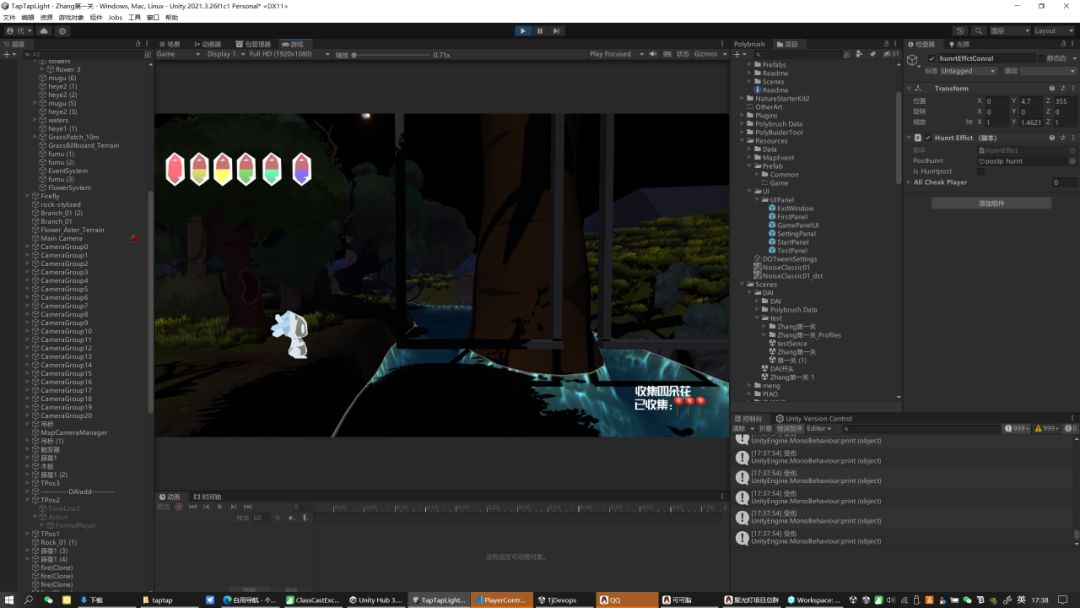Open the Jobs menu

coord(115,17)
